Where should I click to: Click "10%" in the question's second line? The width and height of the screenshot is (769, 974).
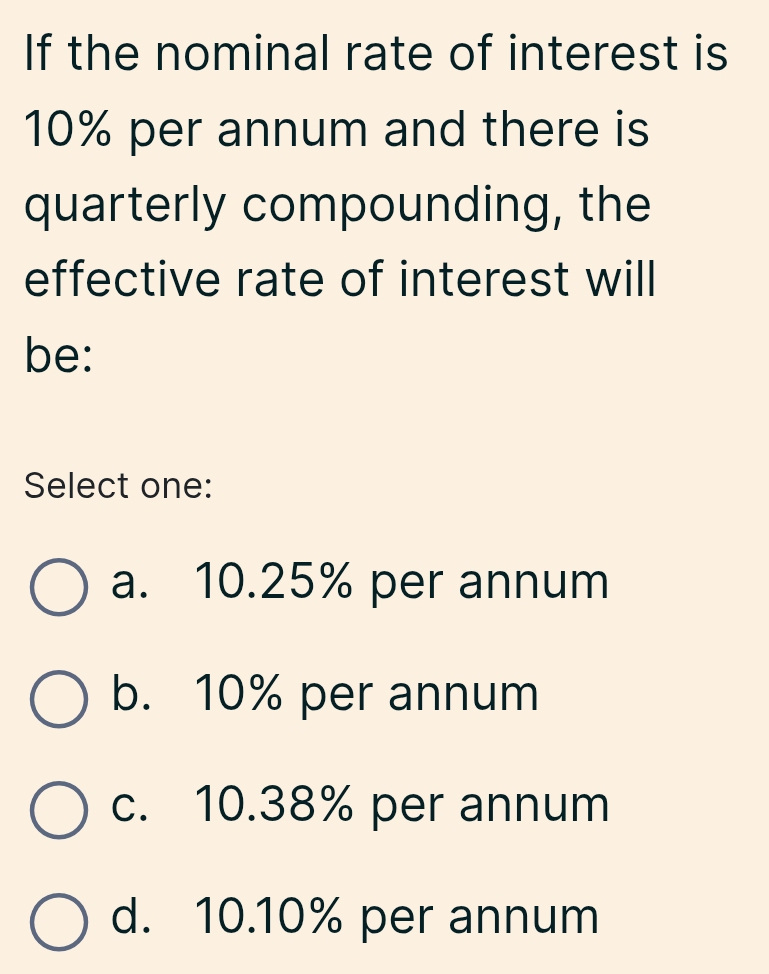pyautogui.click(x=68, y=131)
